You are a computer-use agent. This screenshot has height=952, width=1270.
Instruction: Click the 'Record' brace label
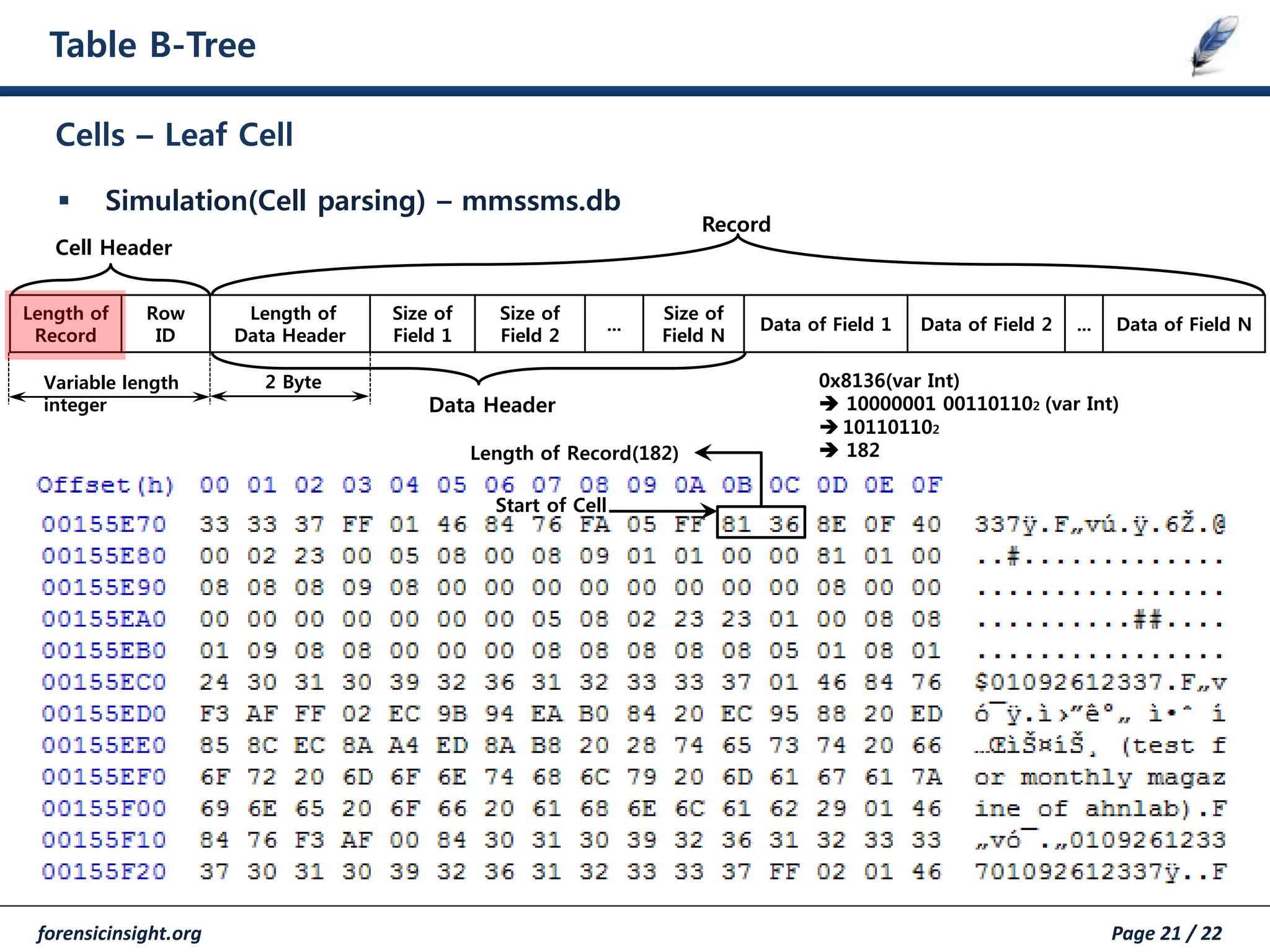coord(736,224)
